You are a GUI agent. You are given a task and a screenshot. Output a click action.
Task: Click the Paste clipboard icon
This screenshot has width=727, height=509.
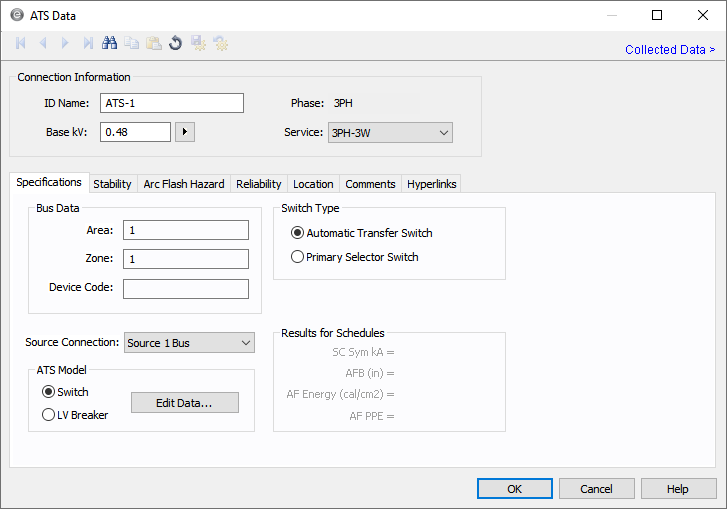click(153, 43)
